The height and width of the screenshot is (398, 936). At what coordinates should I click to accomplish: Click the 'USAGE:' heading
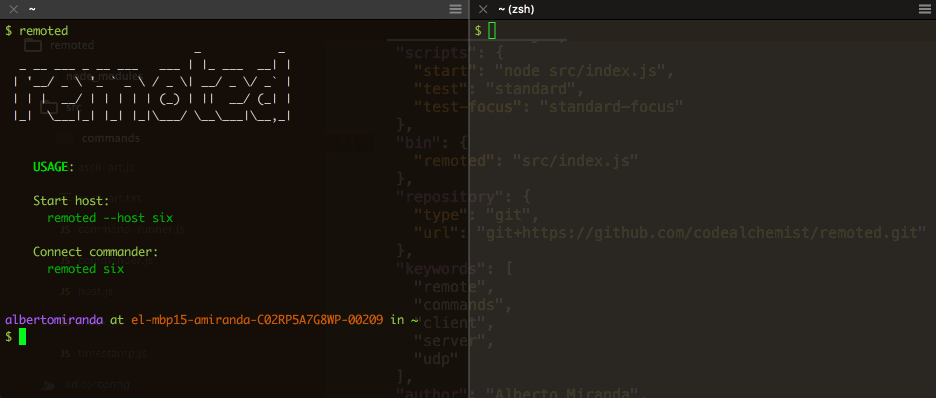point(54,167)
